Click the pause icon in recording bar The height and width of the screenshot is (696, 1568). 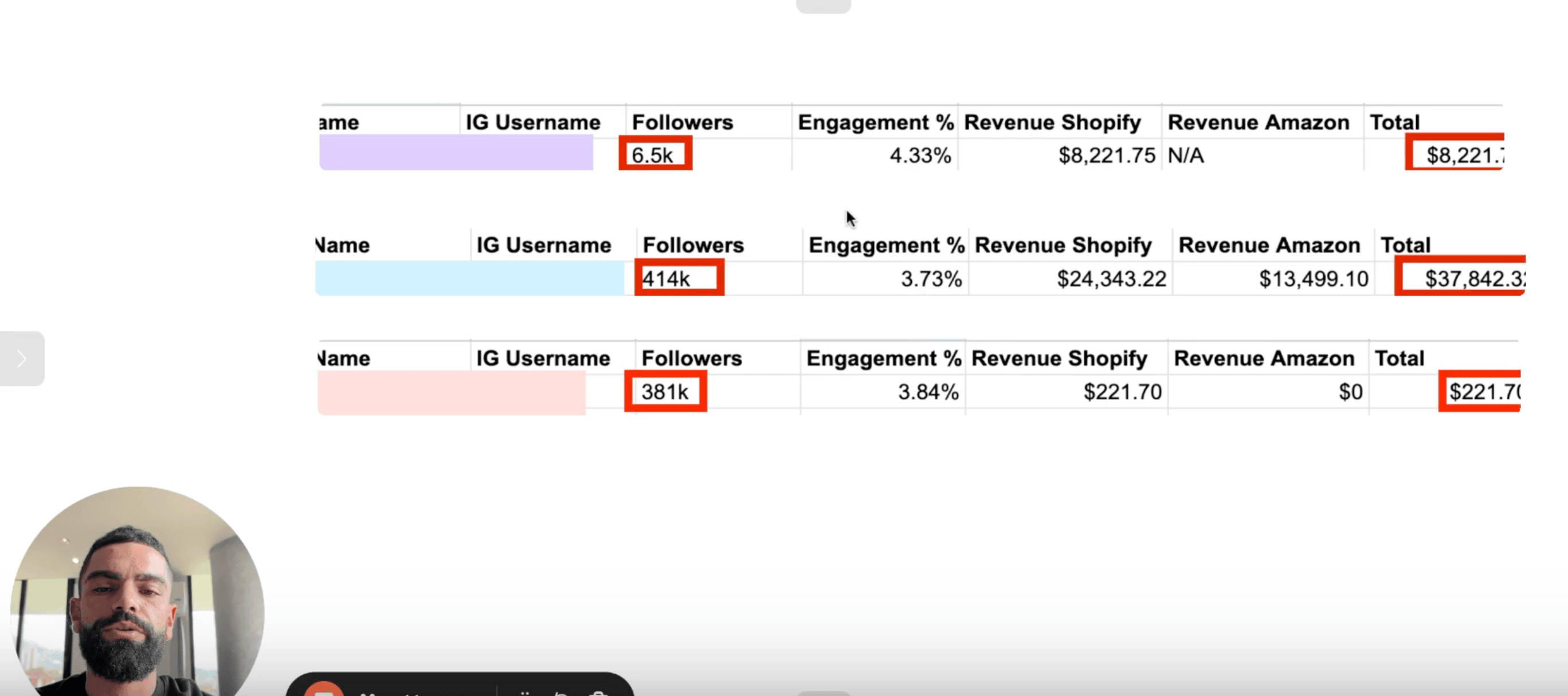pos(525,694)
